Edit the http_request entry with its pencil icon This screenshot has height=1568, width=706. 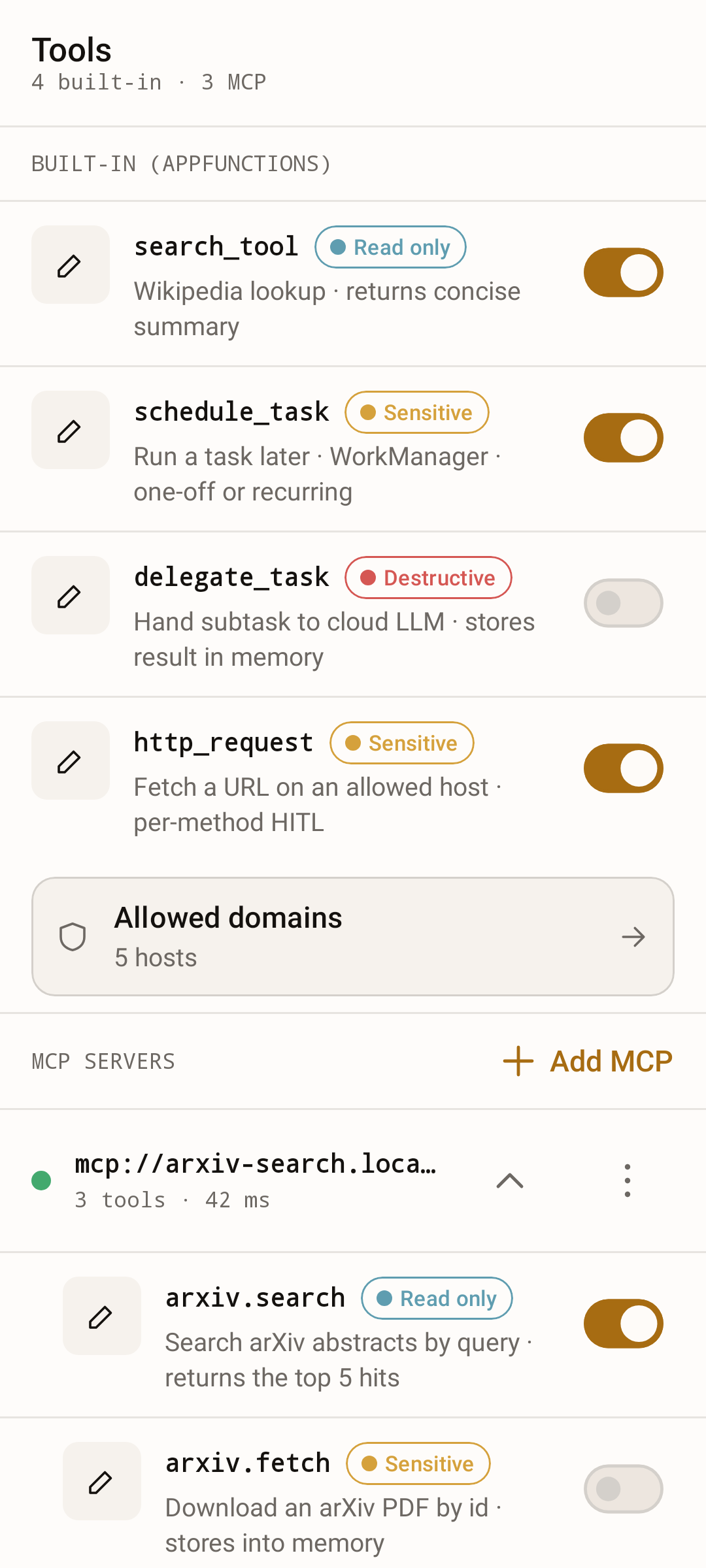click(x=71, y=760)
